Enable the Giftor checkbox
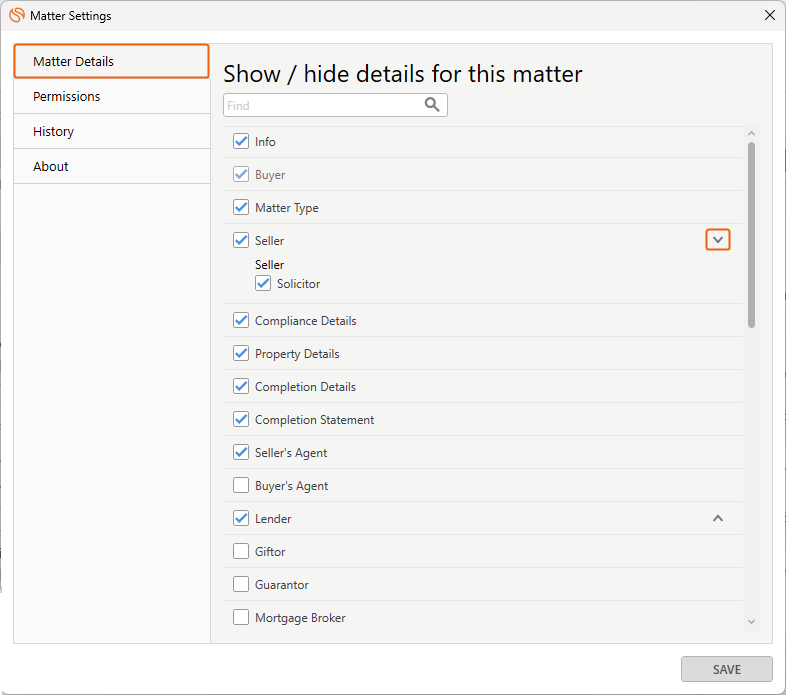The height and width of the screenshot is (700, 786). [241, 552]
